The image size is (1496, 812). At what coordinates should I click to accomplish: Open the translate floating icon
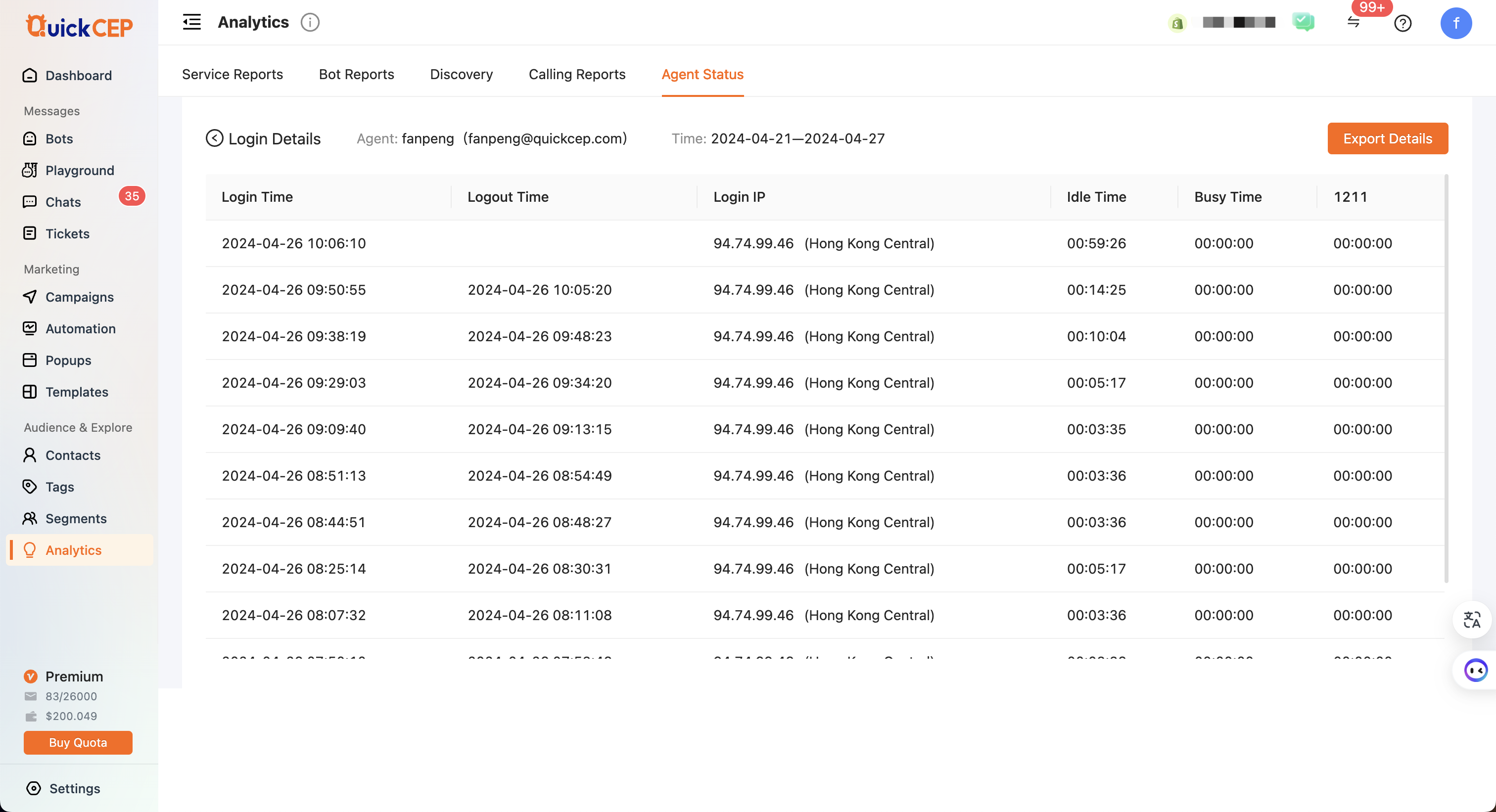[x=1472, y=620]
